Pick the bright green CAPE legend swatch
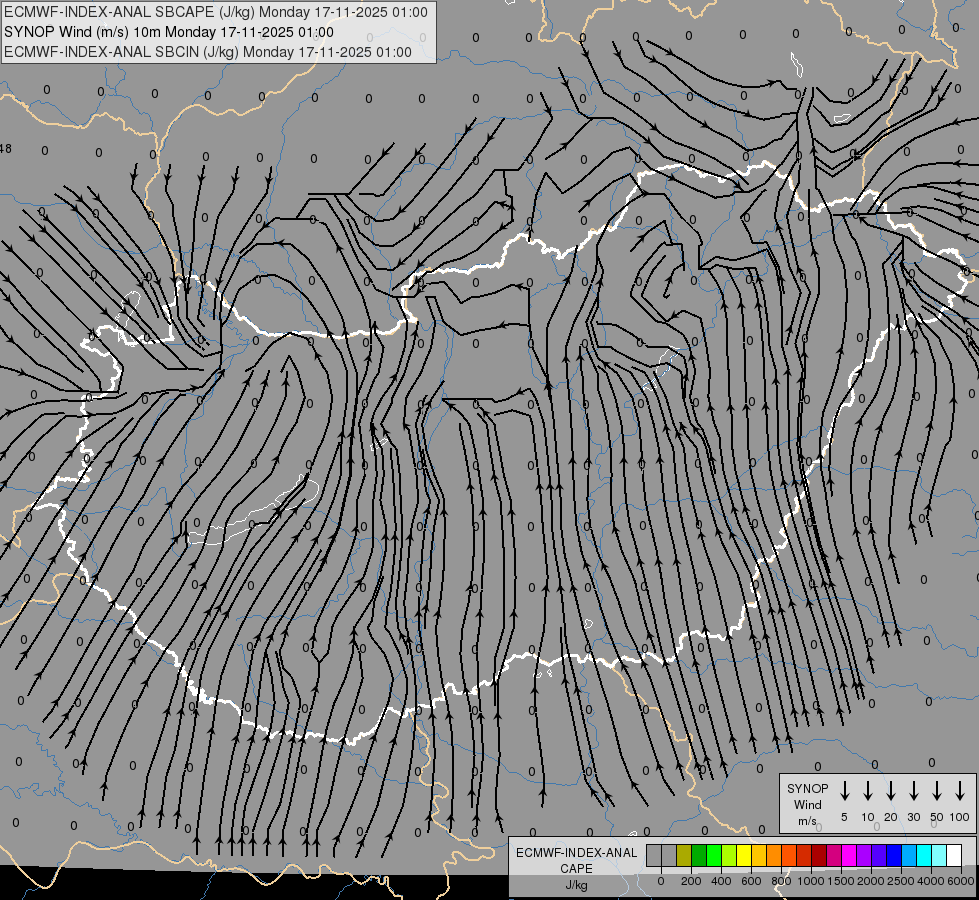This screenshot has height=900, width=979. click(714, 855)
